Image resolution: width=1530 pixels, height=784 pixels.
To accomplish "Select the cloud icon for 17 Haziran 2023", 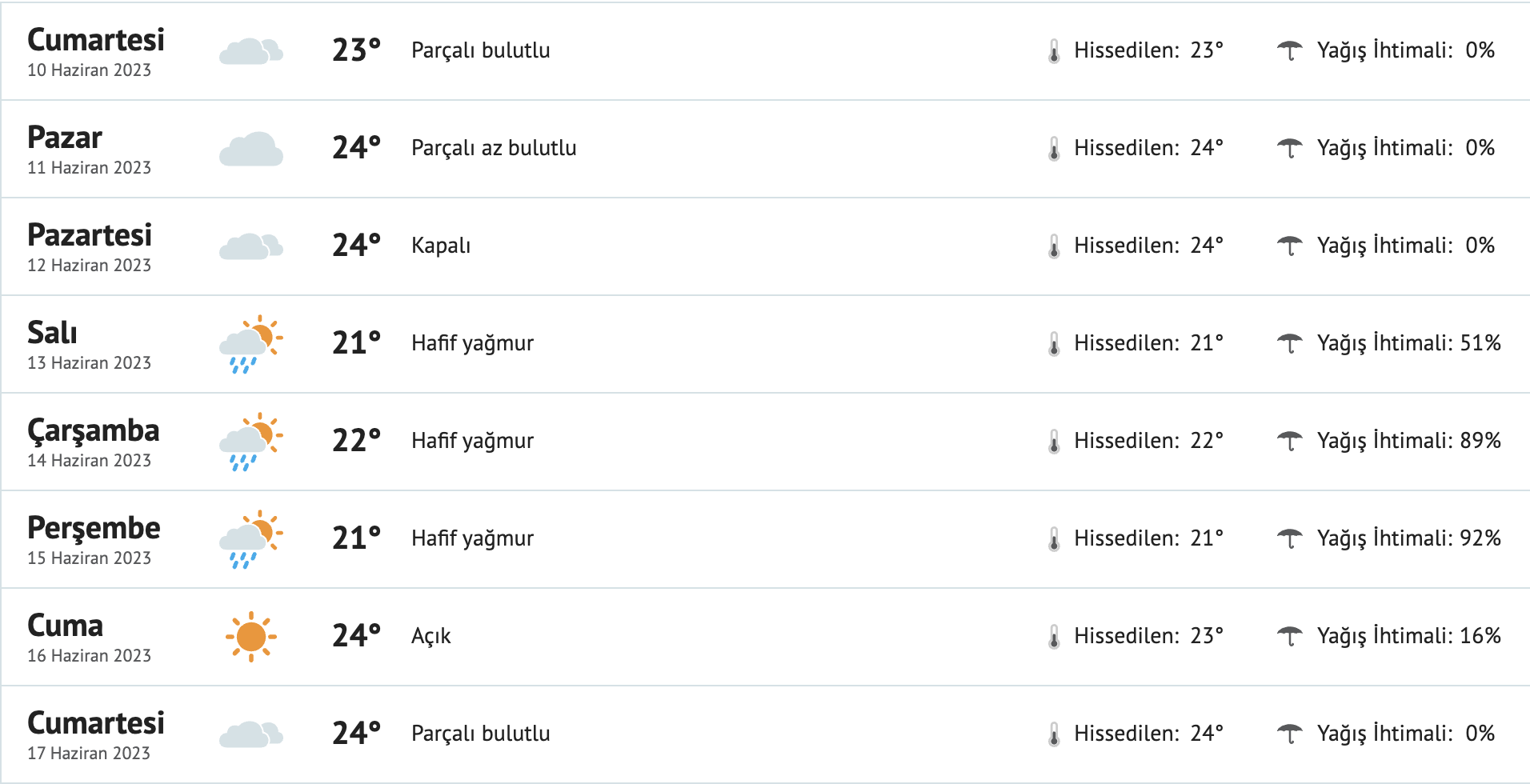I will (250, 734).
